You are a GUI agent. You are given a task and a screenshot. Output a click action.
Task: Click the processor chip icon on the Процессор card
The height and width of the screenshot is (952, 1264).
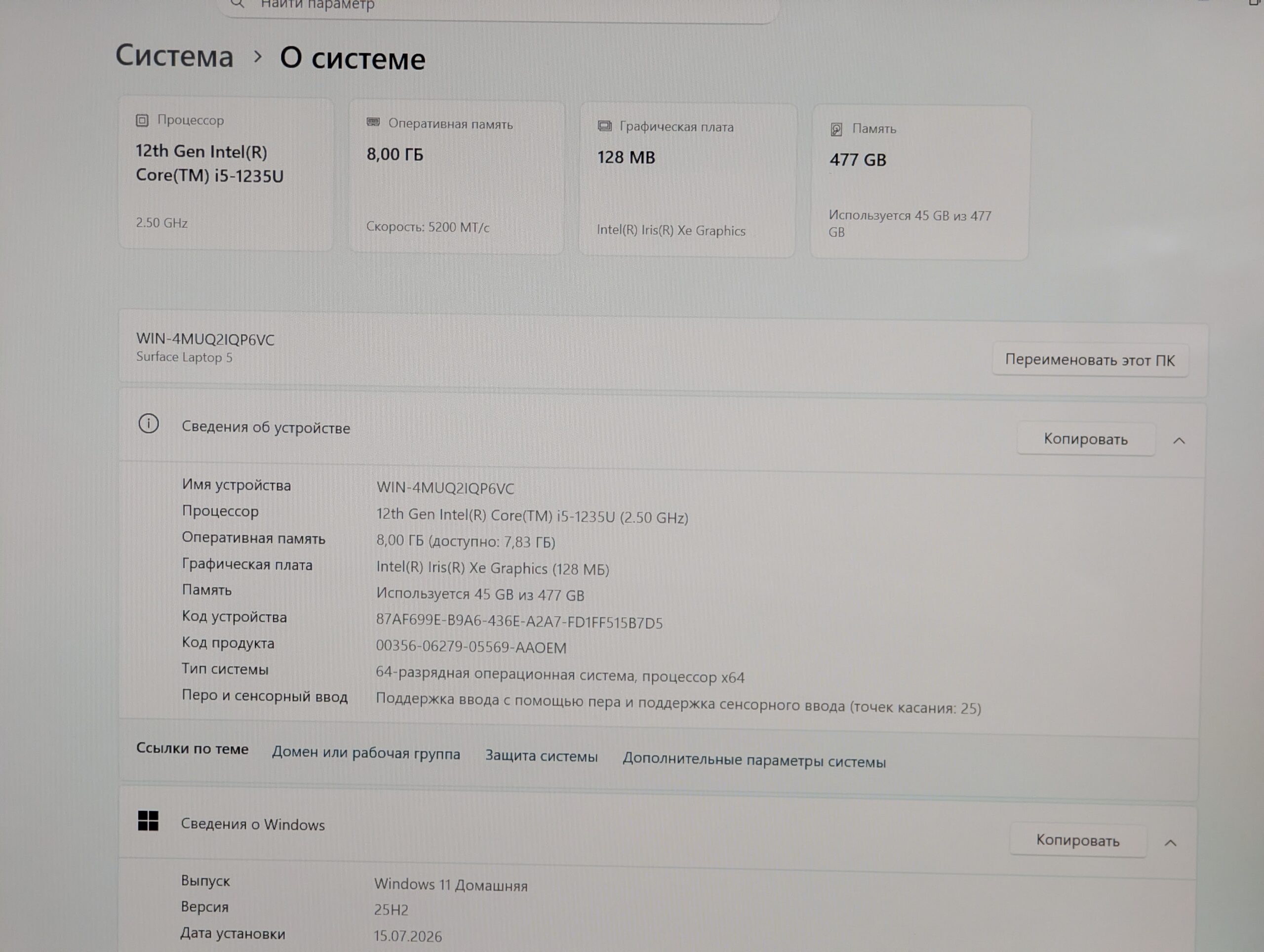tap(142, 120)
